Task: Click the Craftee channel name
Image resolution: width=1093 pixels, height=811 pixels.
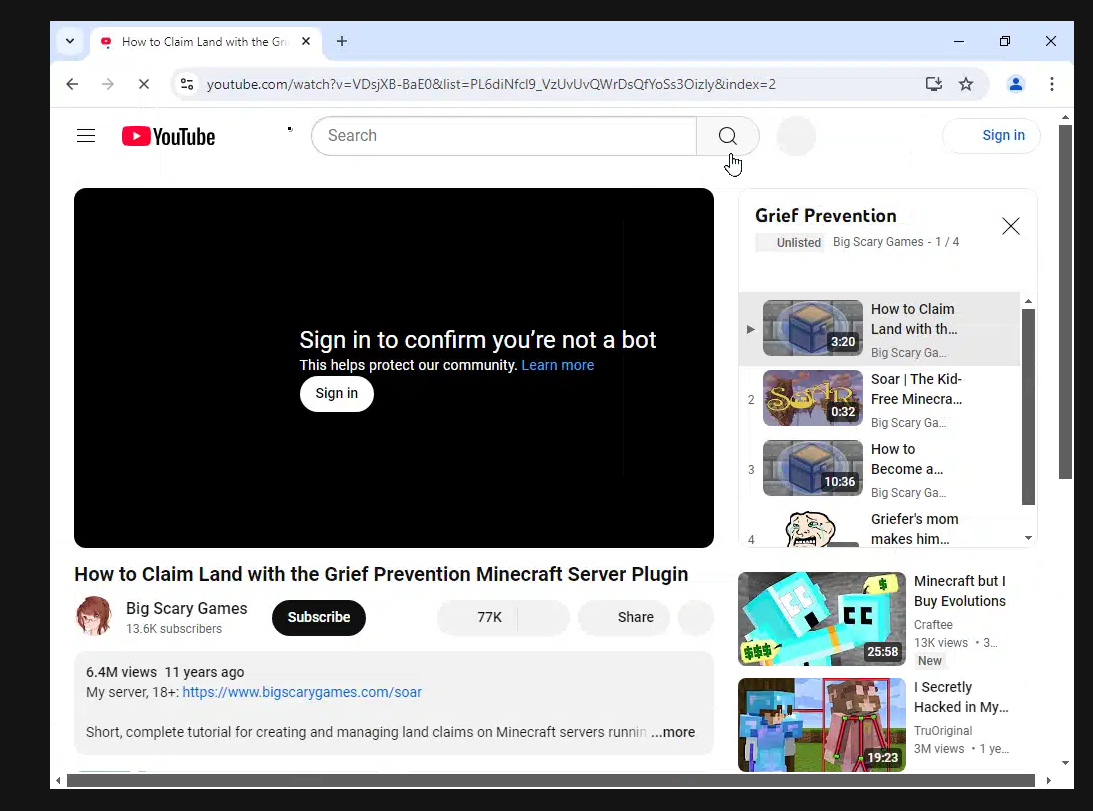Action: 933,625
